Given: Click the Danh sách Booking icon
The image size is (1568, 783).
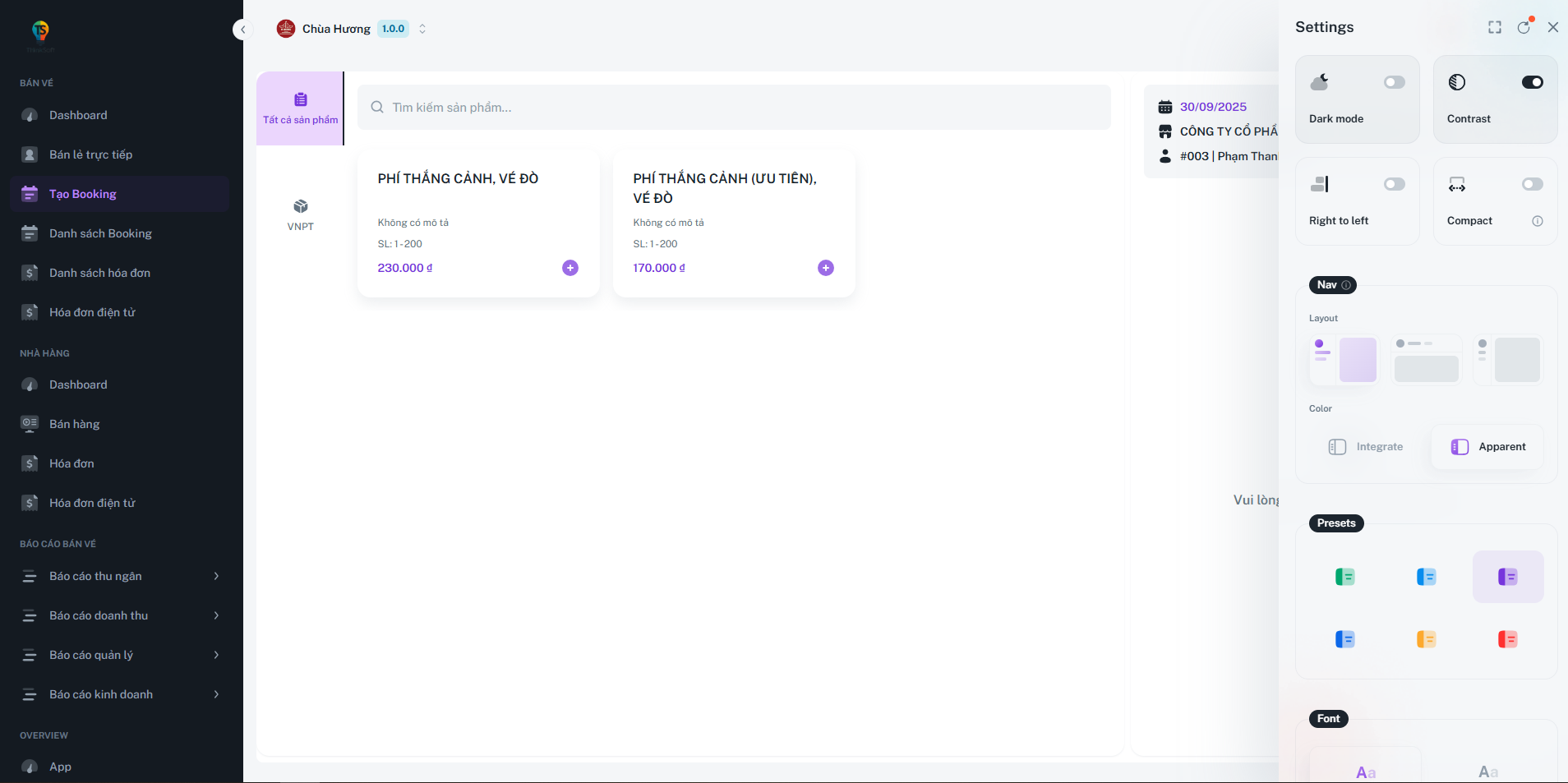Looking at the screenshot, I should click(x=30, y=233).
